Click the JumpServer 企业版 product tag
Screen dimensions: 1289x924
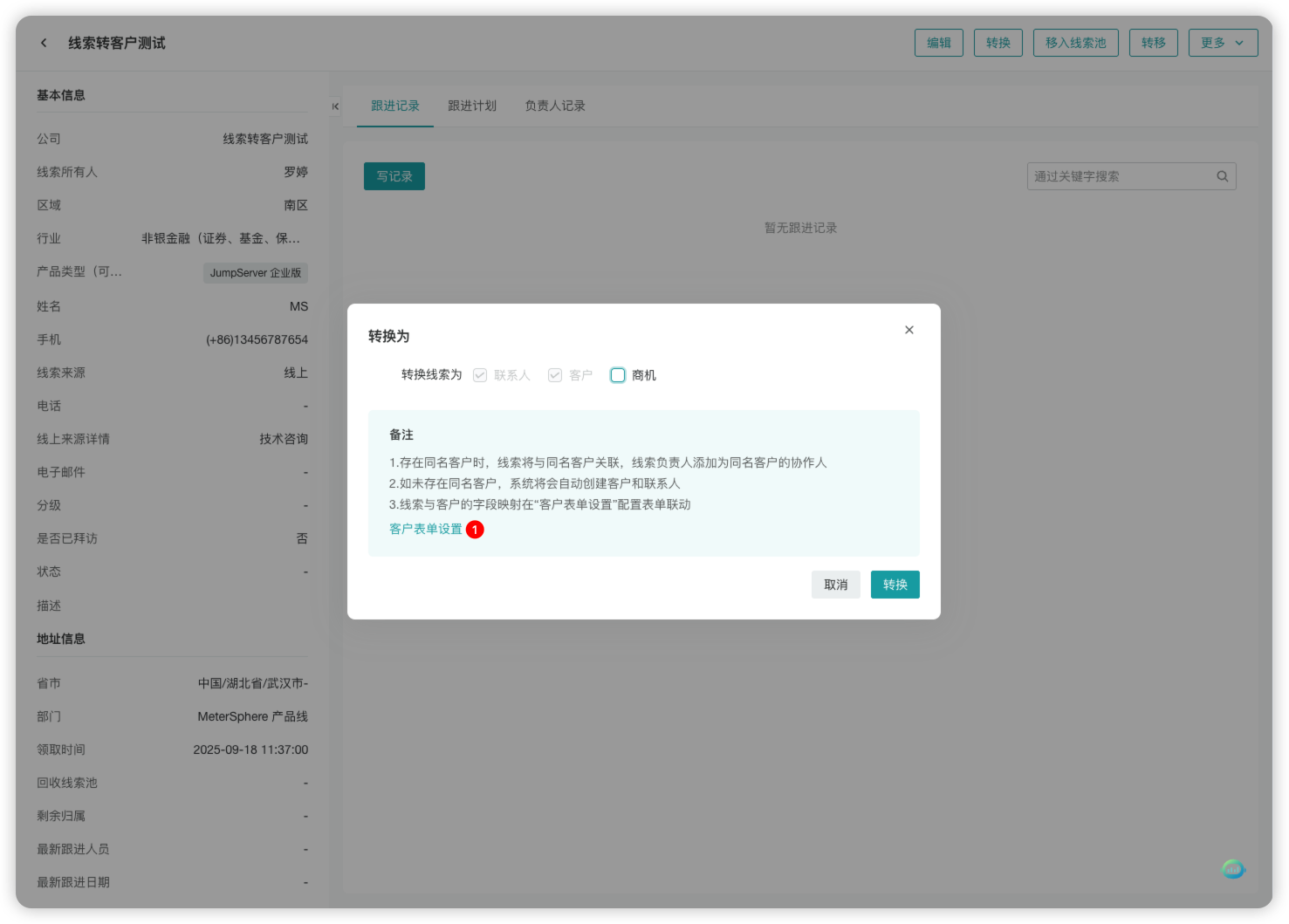tap(256, 272)
